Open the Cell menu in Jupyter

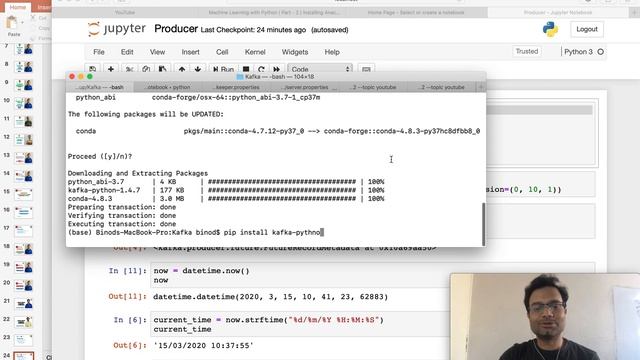point(222,52)
